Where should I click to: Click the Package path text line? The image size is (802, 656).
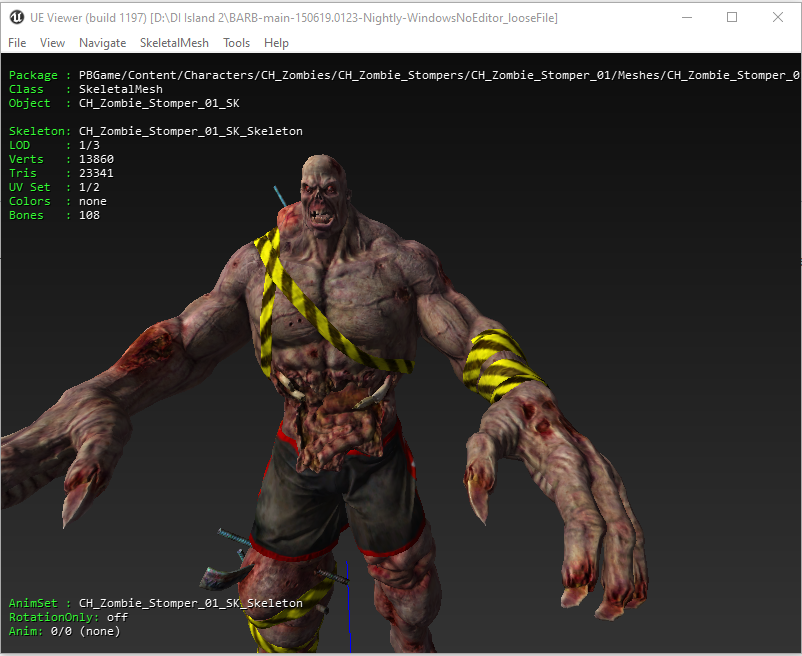pos(404,75)
